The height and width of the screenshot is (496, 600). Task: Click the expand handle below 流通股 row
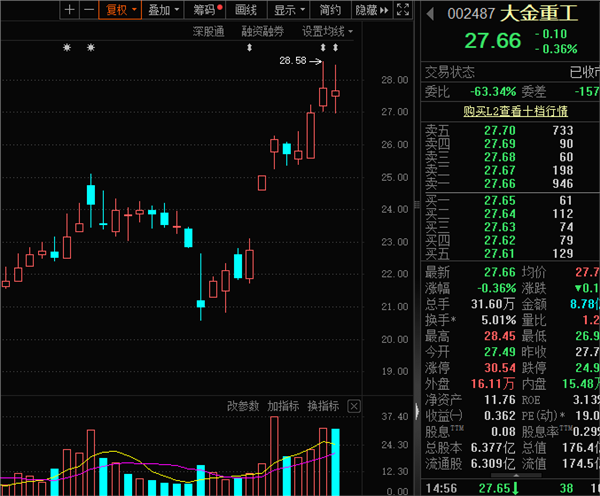pyautogui.click(x=516, y=475)
